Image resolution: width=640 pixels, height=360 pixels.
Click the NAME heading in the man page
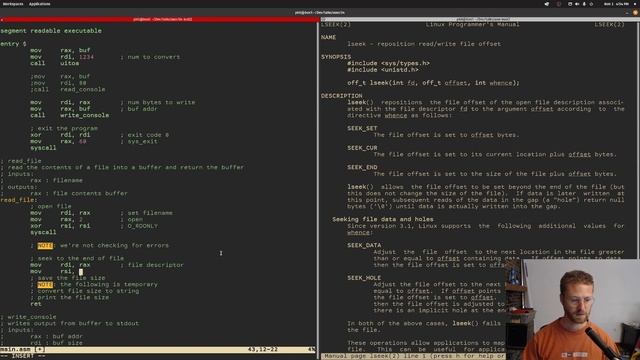328,37
